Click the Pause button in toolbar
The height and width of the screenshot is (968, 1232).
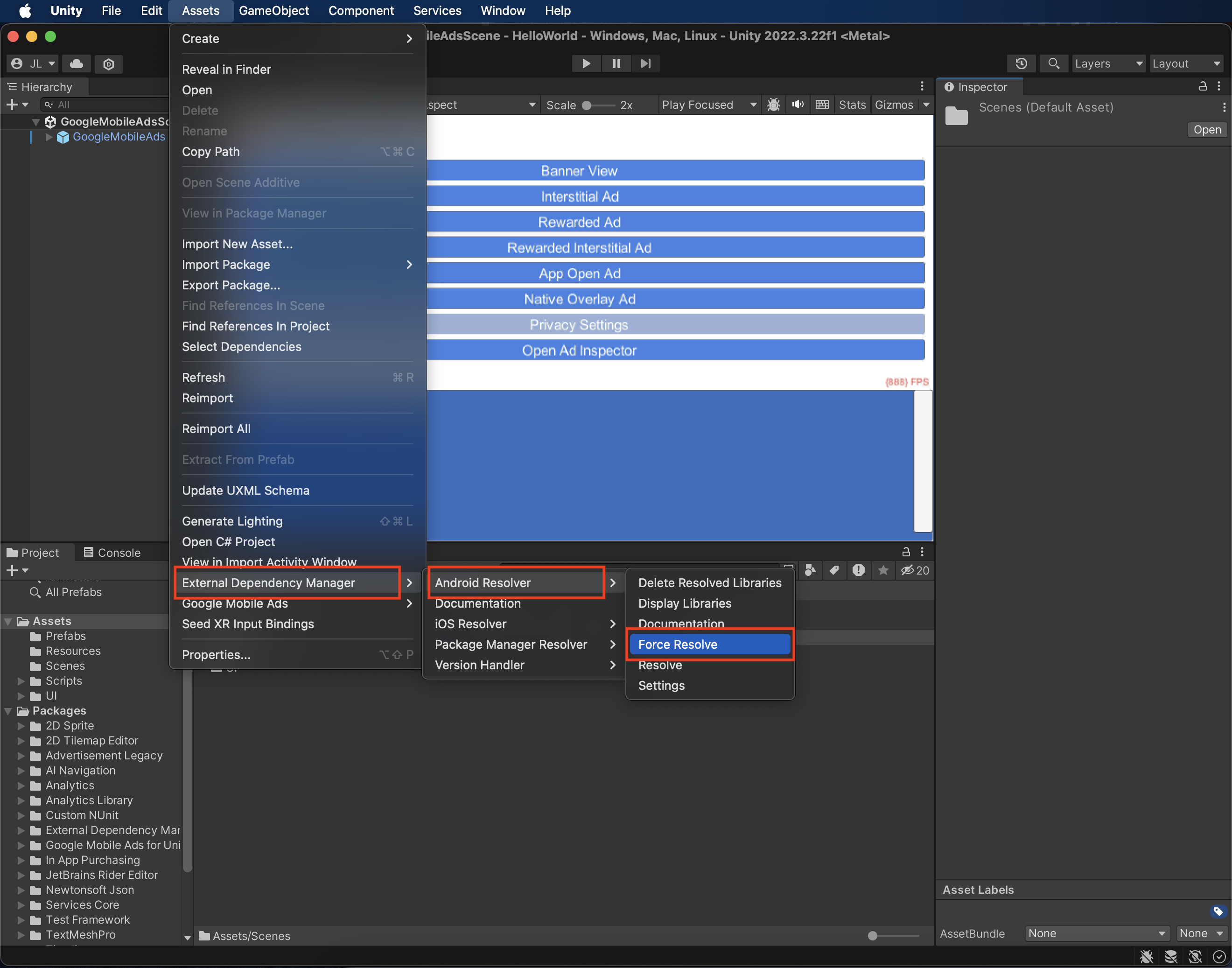[616, 63]
